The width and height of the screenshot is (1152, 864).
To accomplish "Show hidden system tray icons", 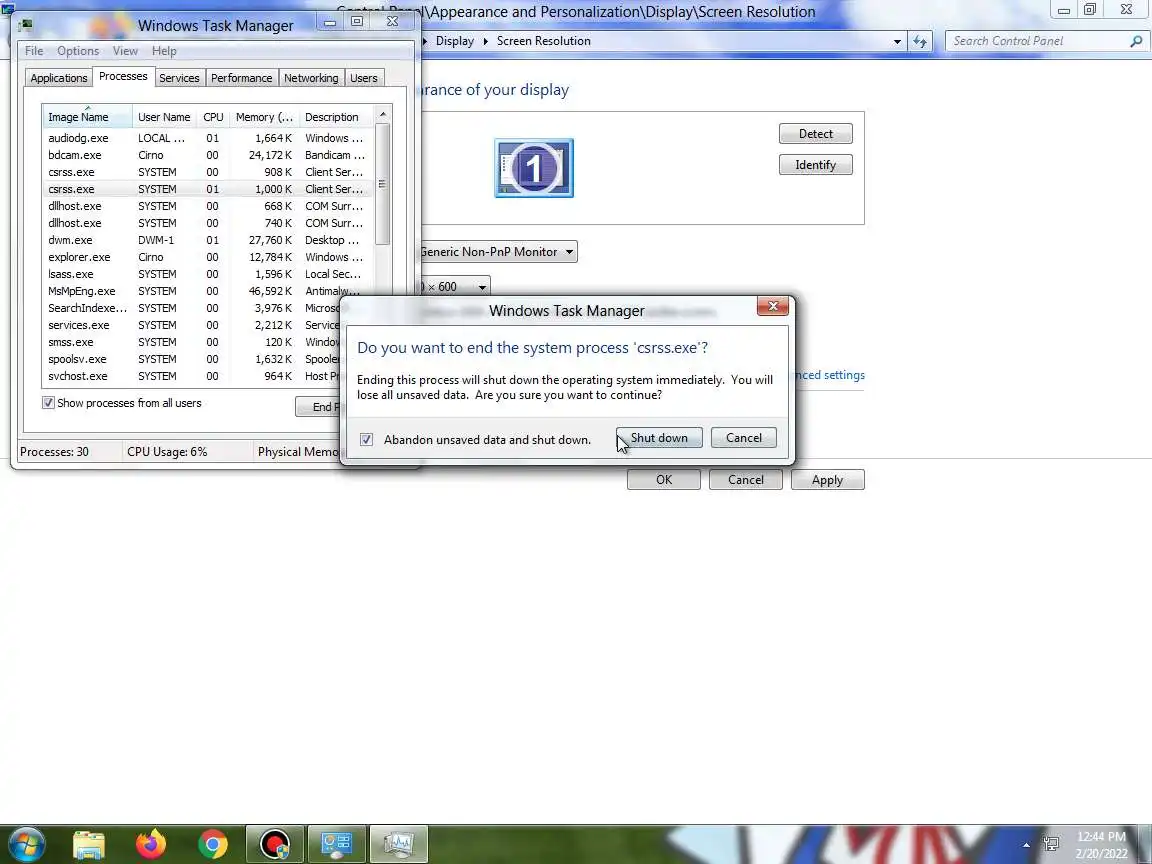I will pyautogui.click(x=1026, y=845).
